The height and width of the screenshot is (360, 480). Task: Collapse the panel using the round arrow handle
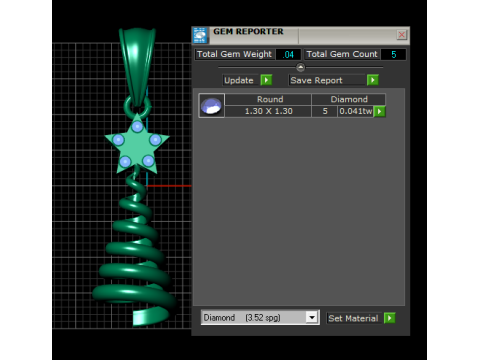[x=300, y=67]
